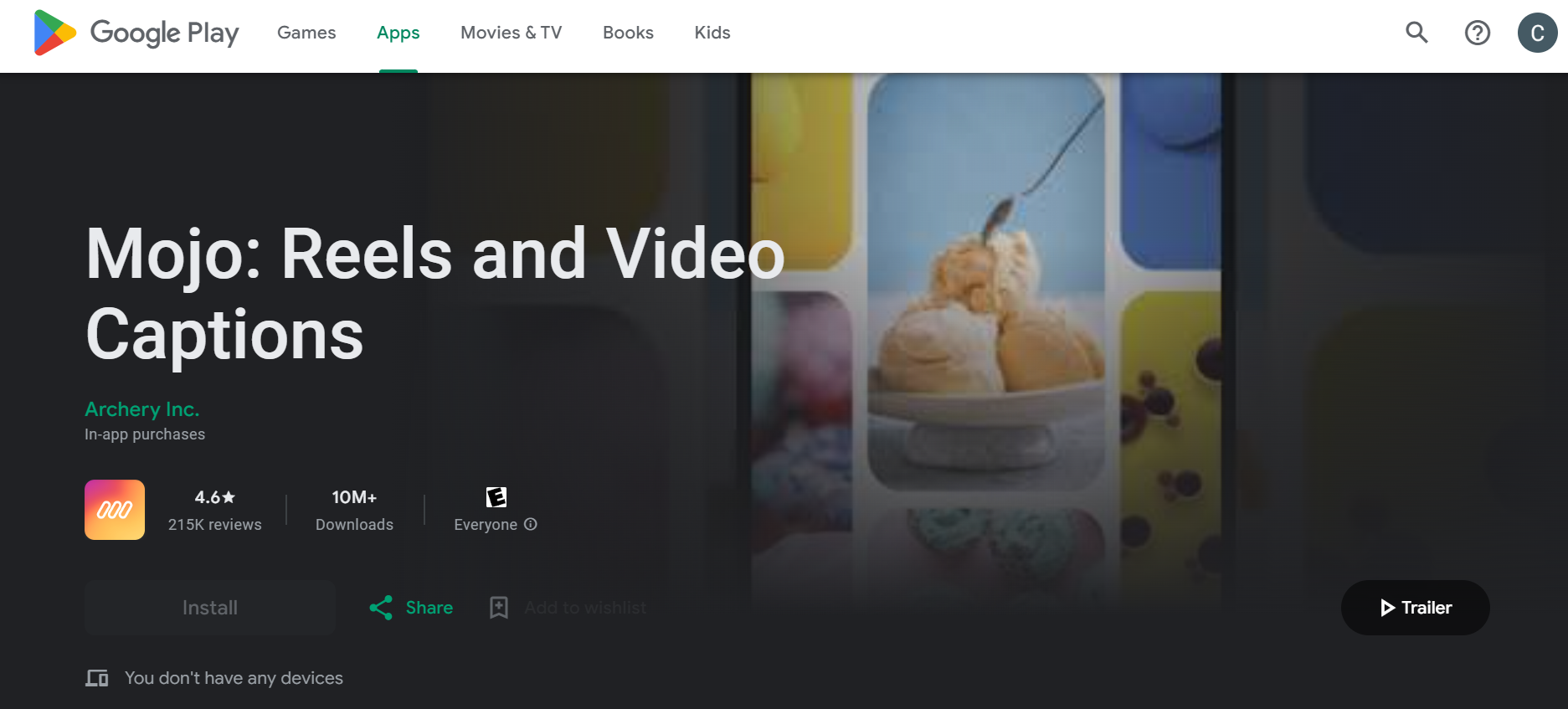The image size is (1568, 709).
Task: Play the Trailer
Action: (x=1416, y=608)
